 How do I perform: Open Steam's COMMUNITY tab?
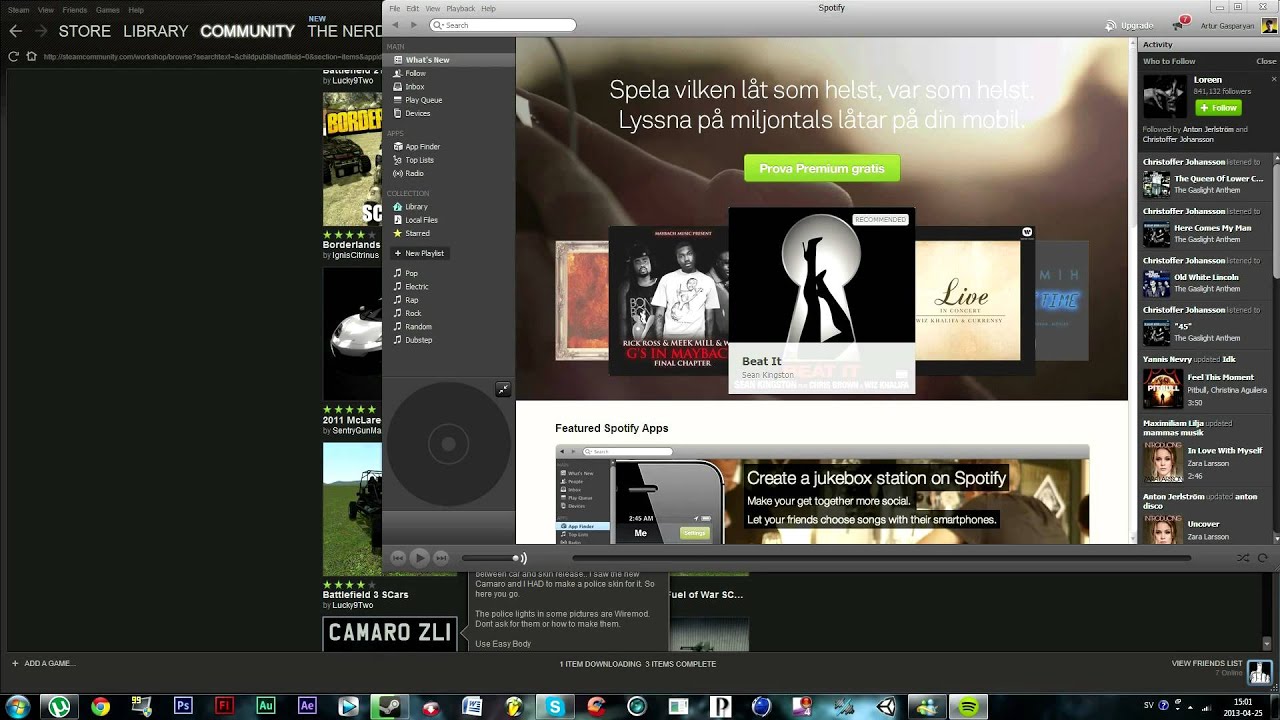[x=247, y=31]
